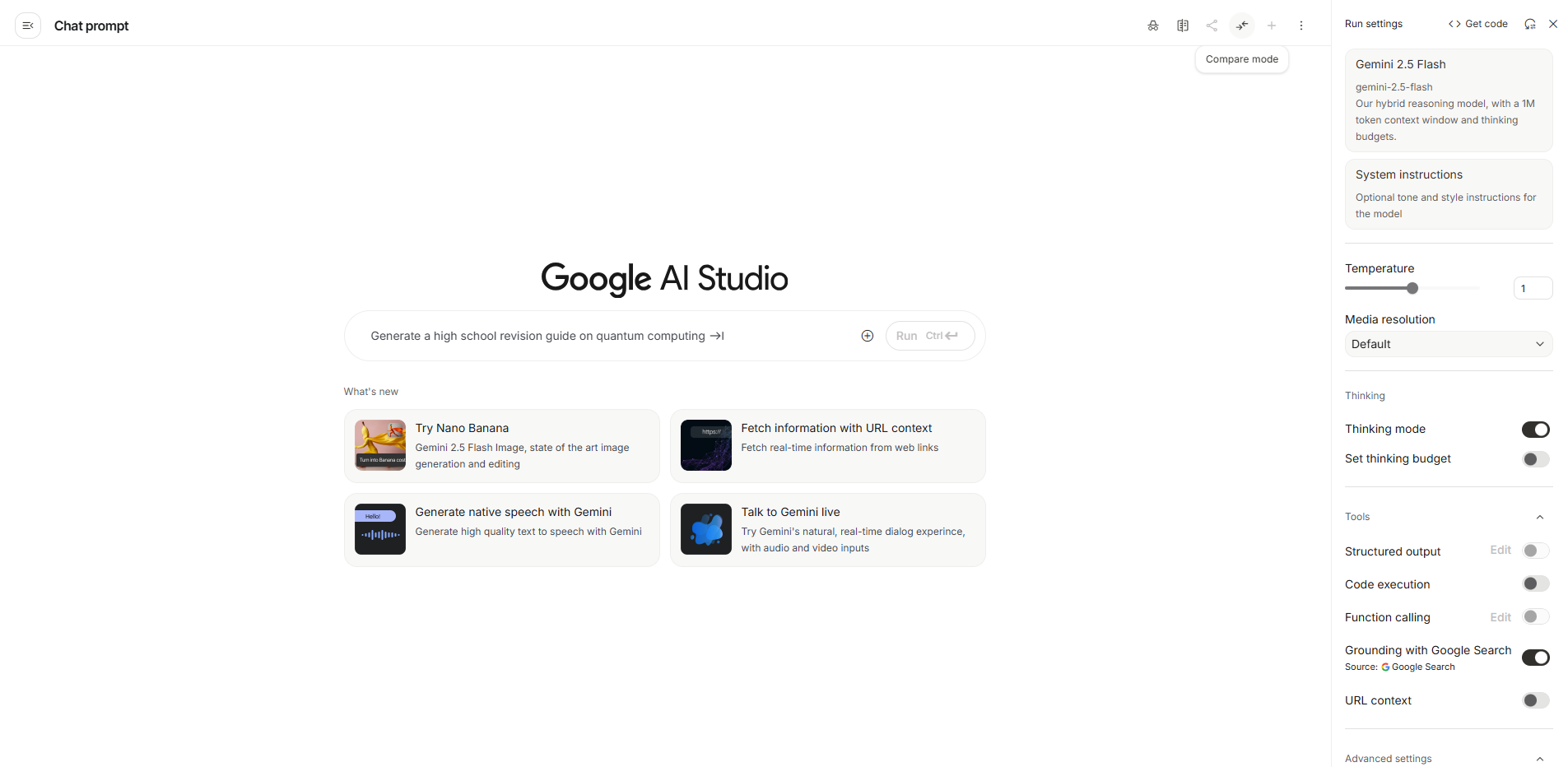Open the Try Nano Banana card
This screenshot has height=767, width=1568.
pyautogui.click(x=501, y=445)
